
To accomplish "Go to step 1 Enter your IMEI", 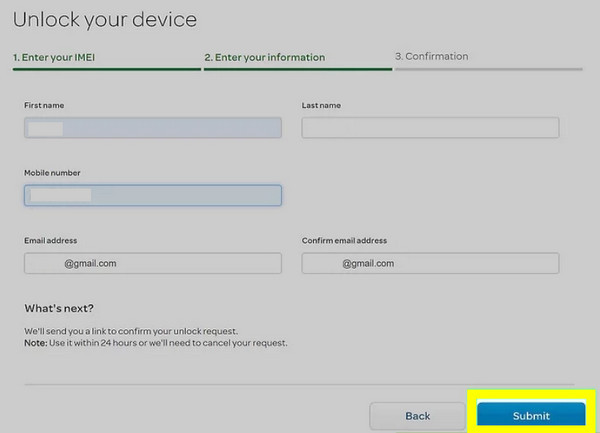I will click(x=58, y=58).
